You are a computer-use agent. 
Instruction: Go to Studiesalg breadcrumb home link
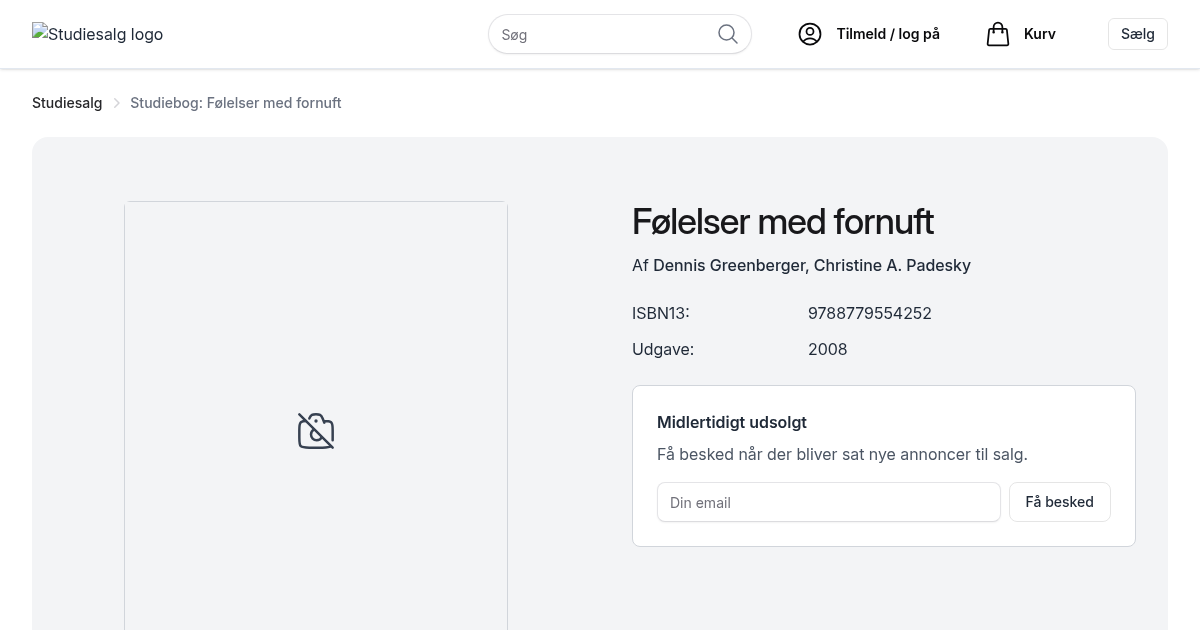point(67,103)
